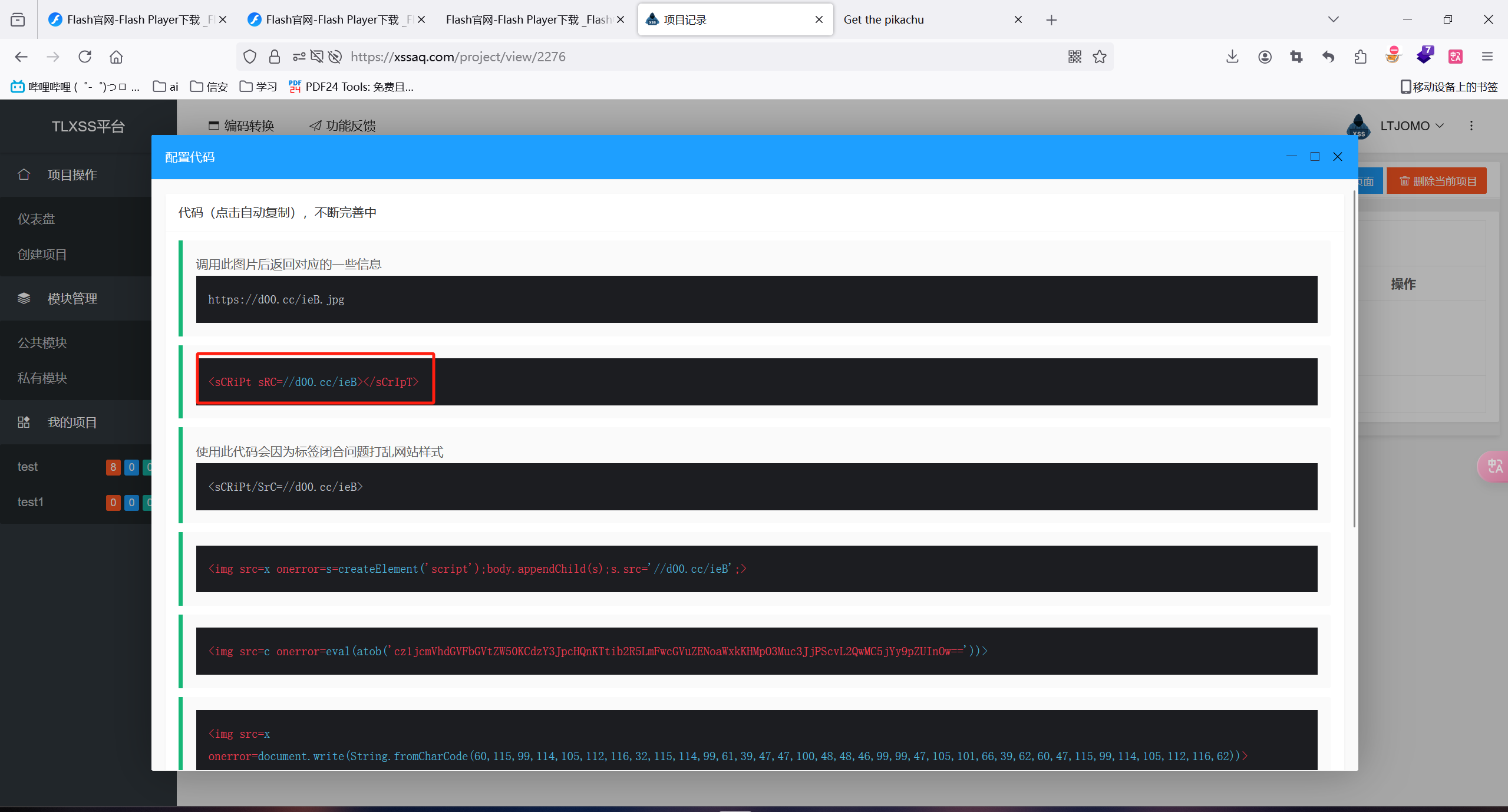This screenshot has width=1508, height=812.
Task: Open the extensions puzzle icon
Action: click(x=1360, y=57)
